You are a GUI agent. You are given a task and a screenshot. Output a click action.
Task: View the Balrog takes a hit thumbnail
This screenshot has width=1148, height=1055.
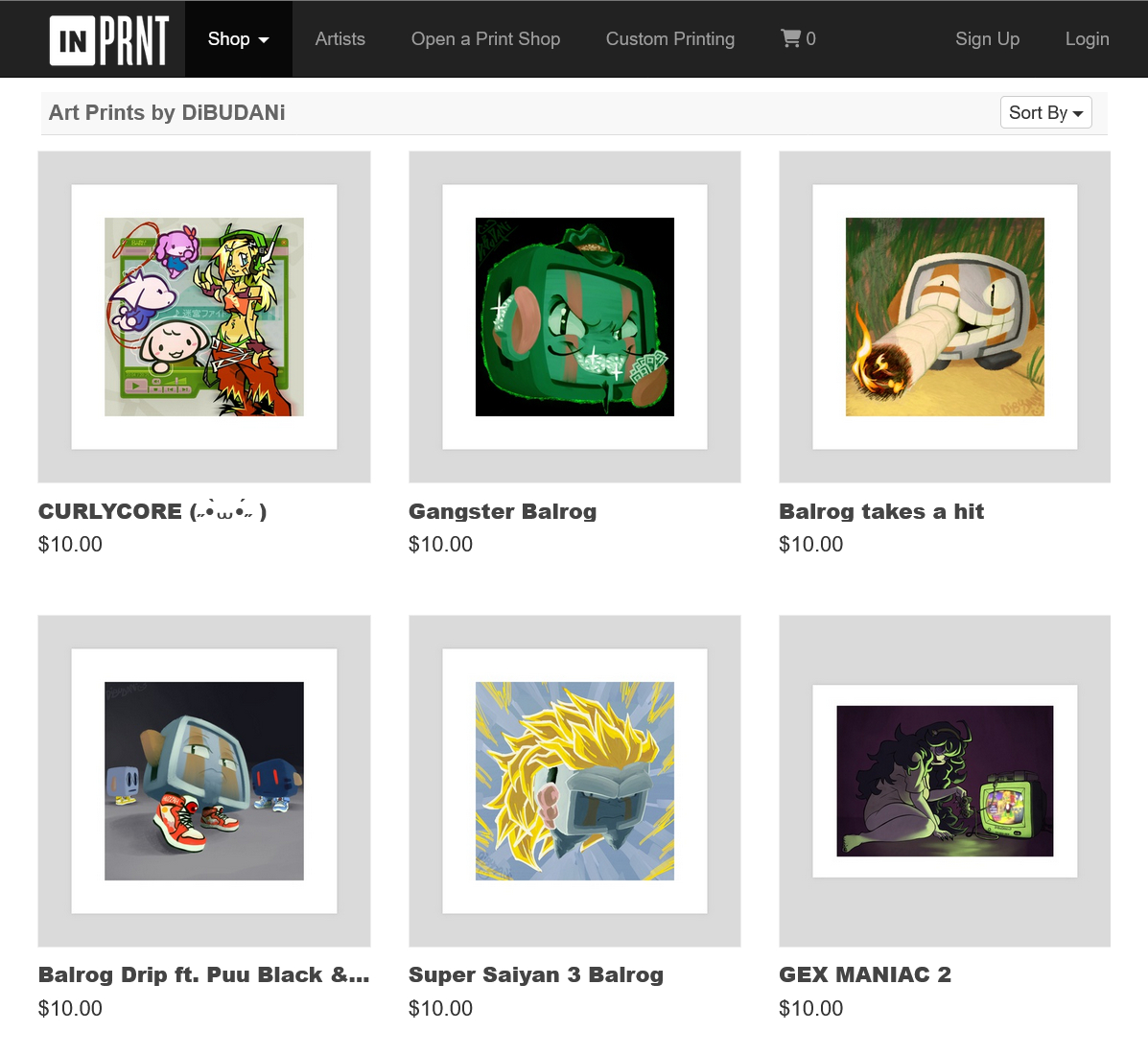(945, 317)
